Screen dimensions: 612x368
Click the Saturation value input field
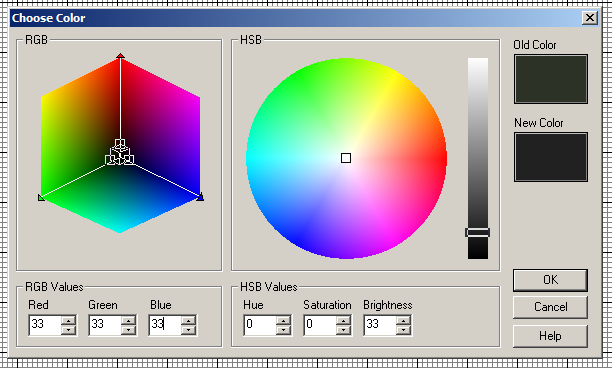pos(320,324)
